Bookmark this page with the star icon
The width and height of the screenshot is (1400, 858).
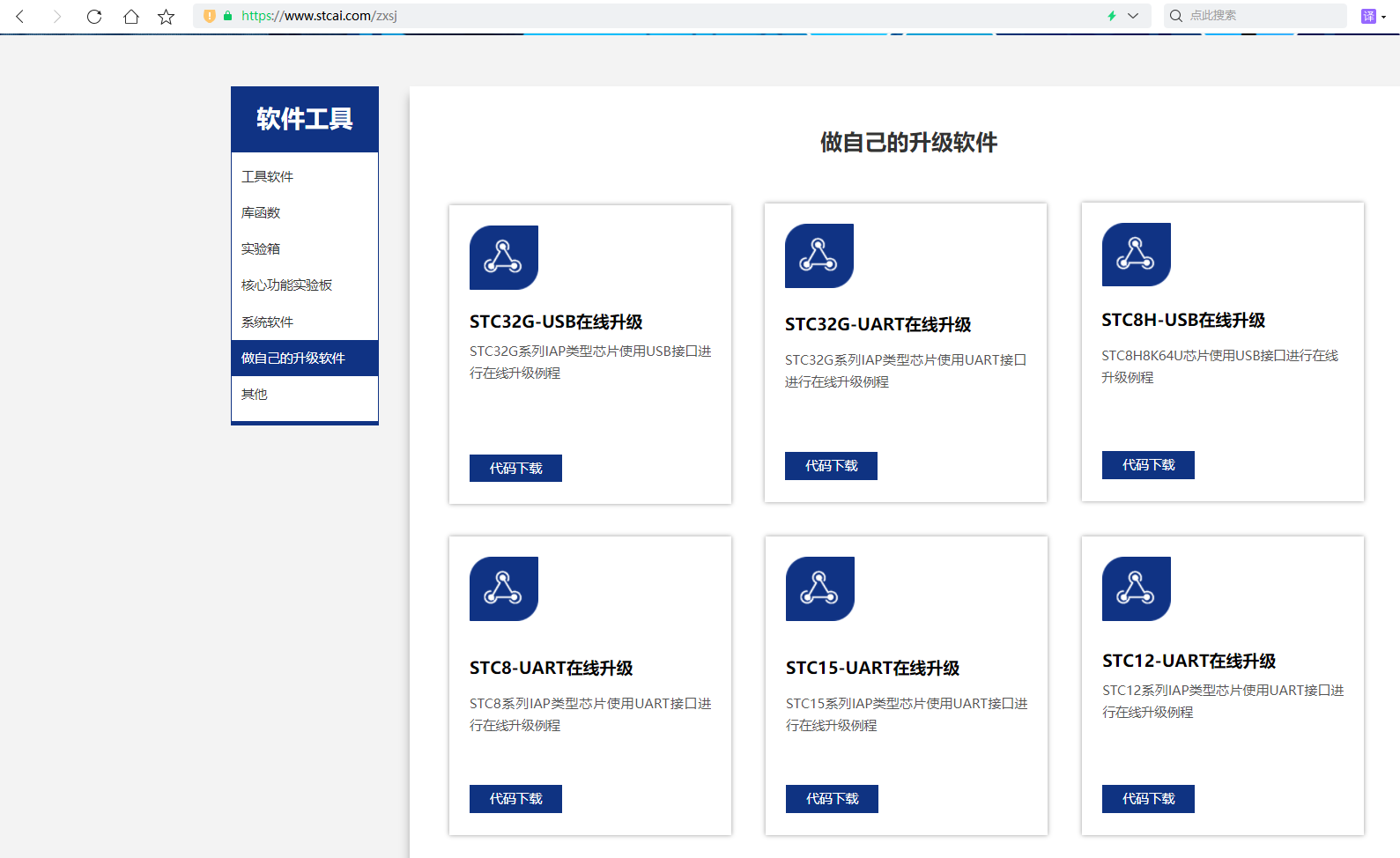point(166,16)
